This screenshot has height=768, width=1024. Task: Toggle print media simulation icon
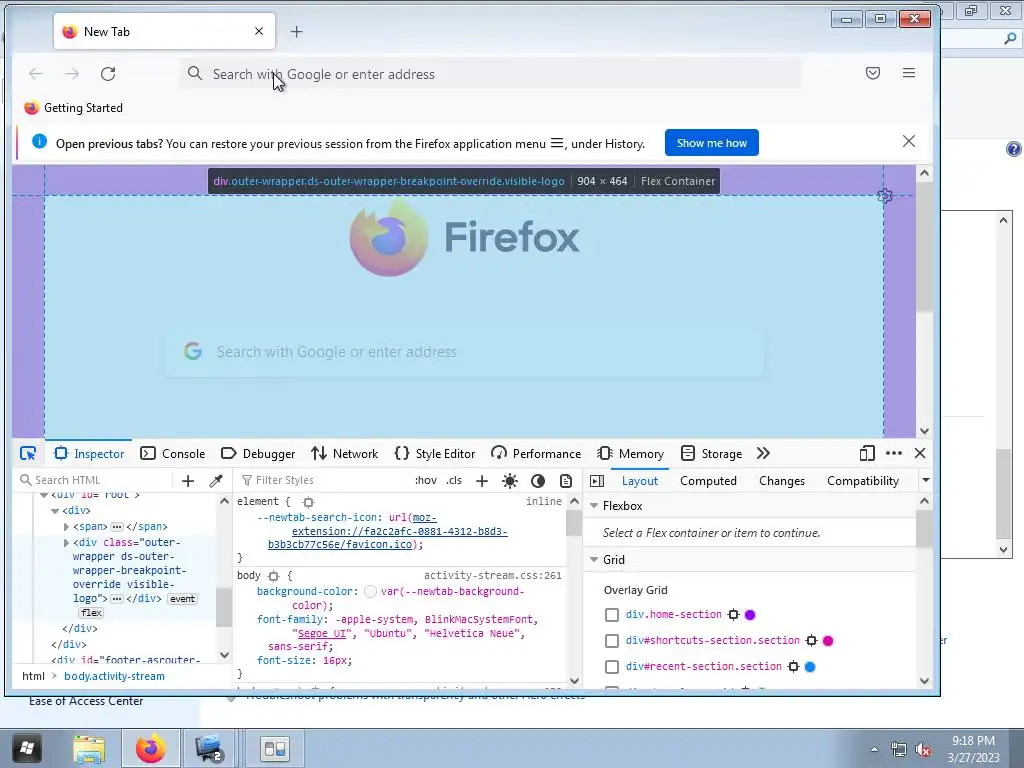pos(566,481)
